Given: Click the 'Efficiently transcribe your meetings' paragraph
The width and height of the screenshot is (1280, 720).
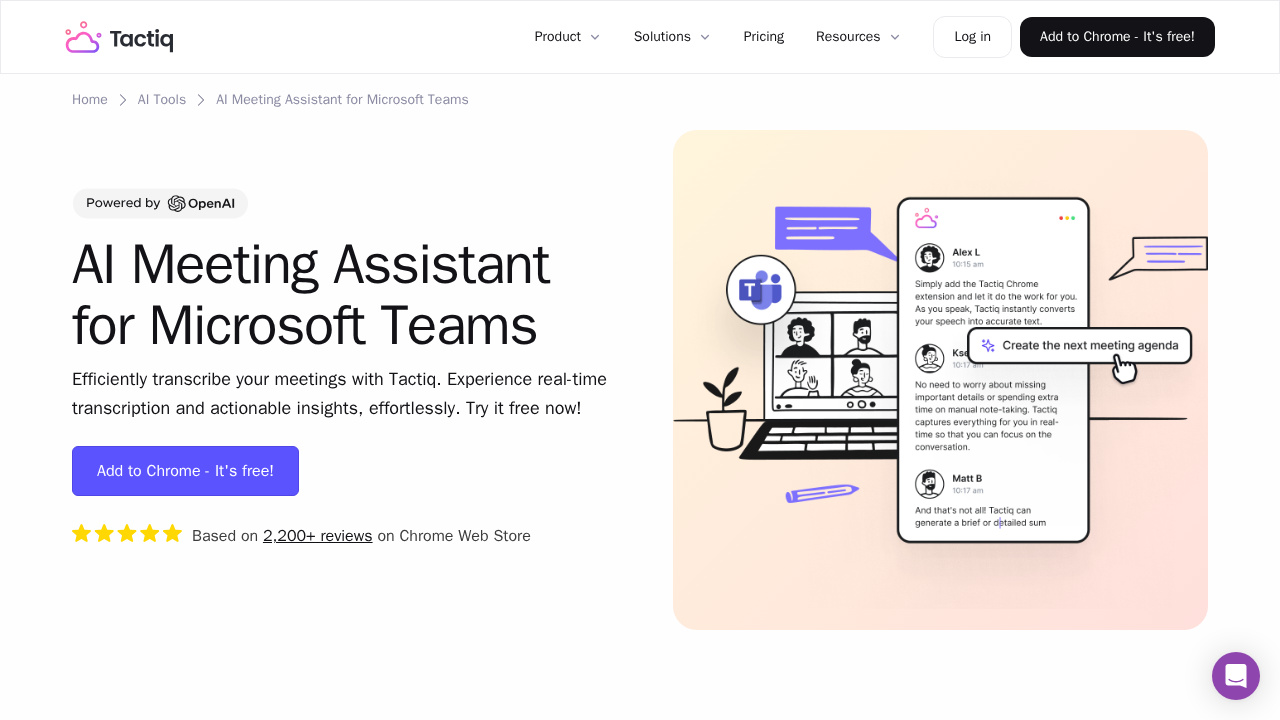Looking at the screenshot, I should 339,394.
